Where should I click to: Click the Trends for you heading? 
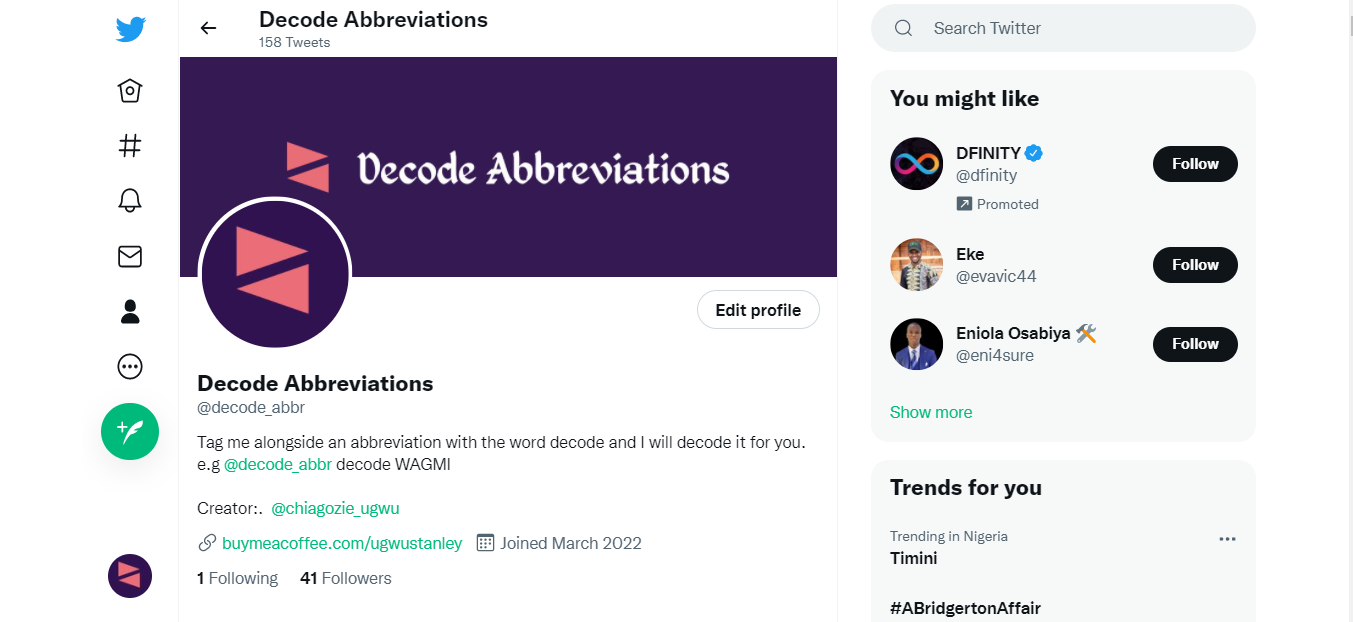[966, 488]
